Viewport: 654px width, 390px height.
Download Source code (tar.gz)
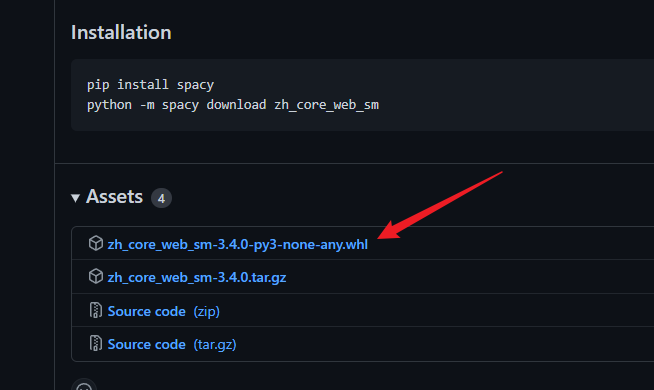172,344
